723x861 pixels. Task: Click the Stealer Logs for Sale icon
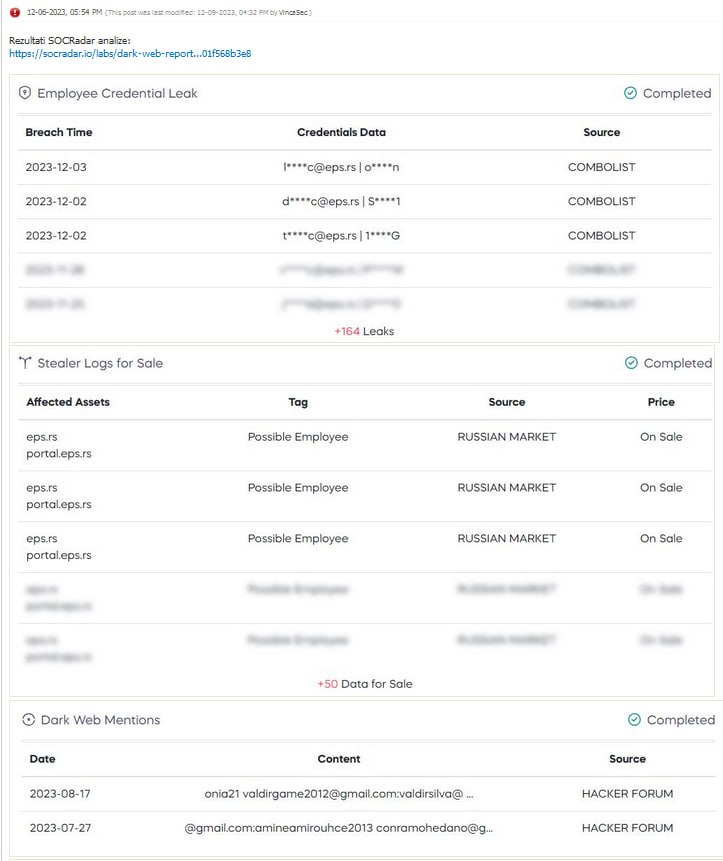click(x=26, y=363)
